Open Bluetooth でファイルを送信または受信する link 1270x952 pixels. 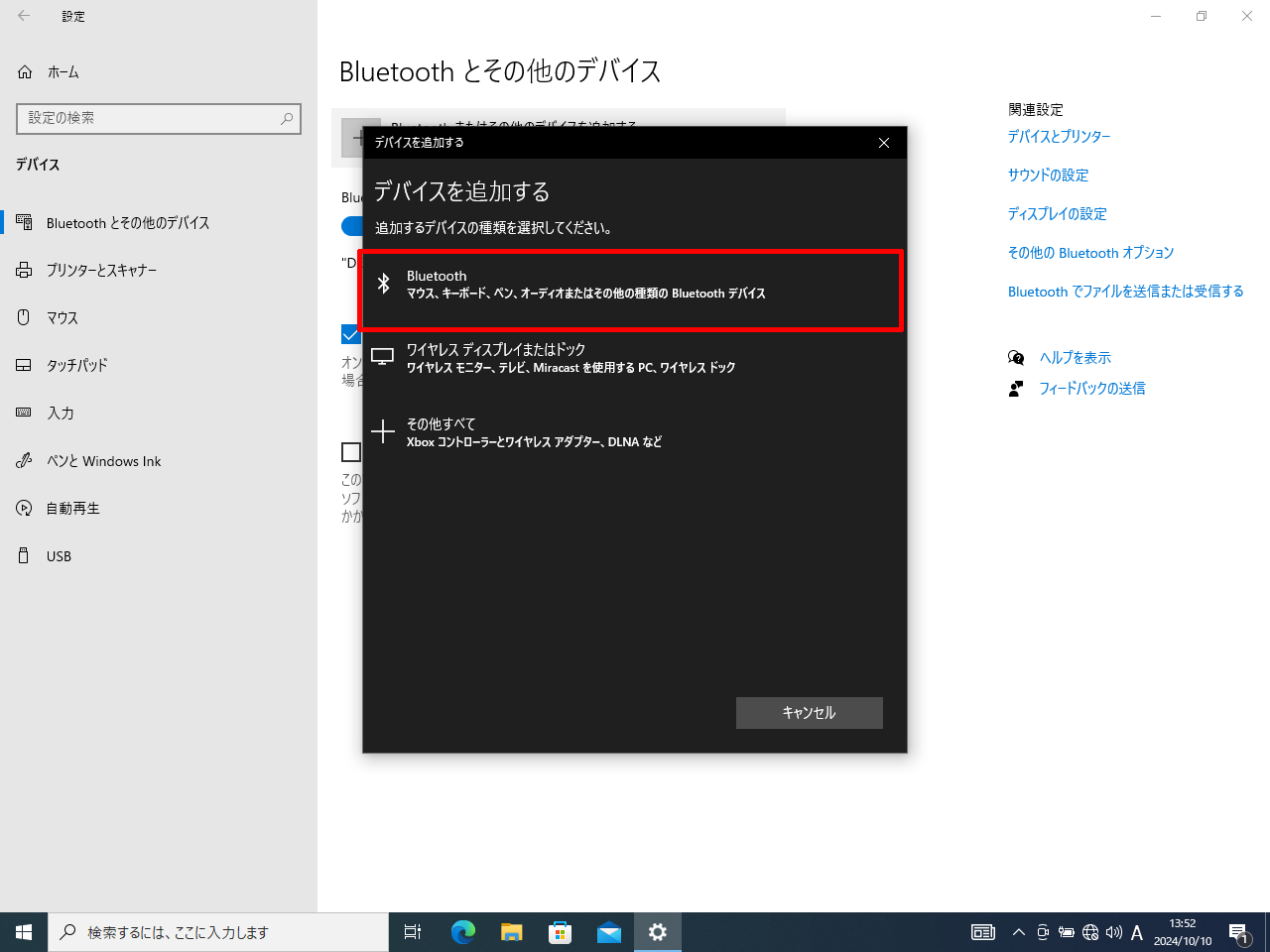1125,292
